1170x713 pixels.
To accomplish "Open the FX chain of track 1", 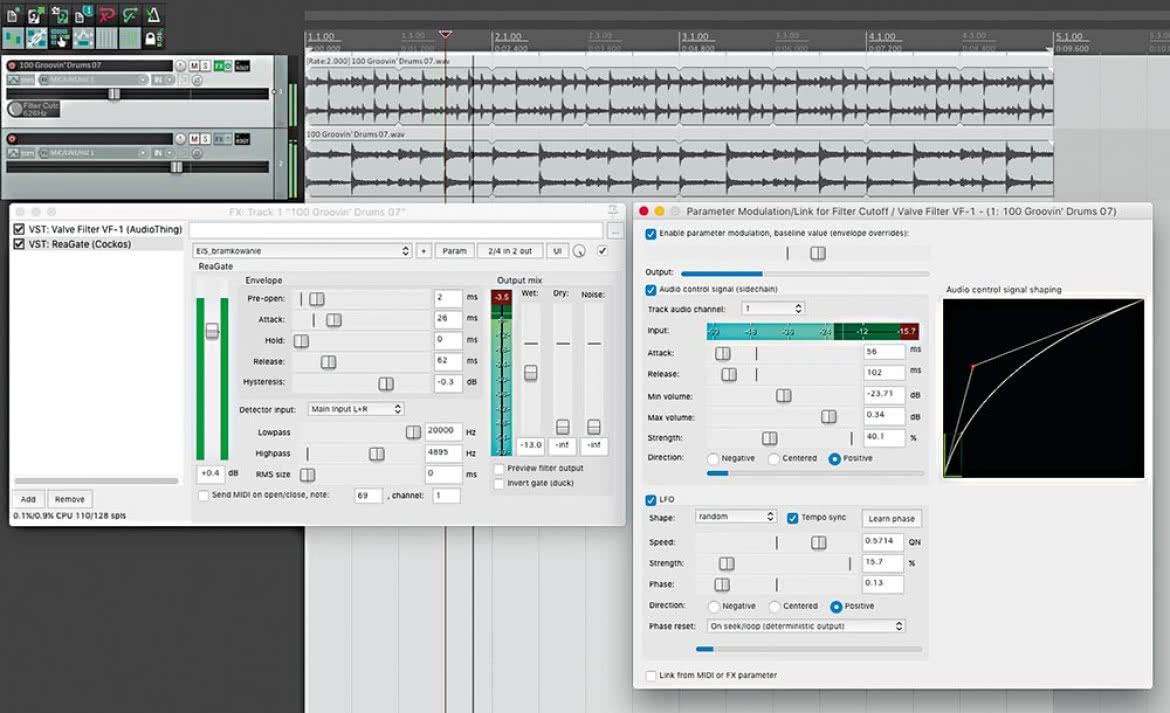I will pyautogui.click(x=219, y=66).
